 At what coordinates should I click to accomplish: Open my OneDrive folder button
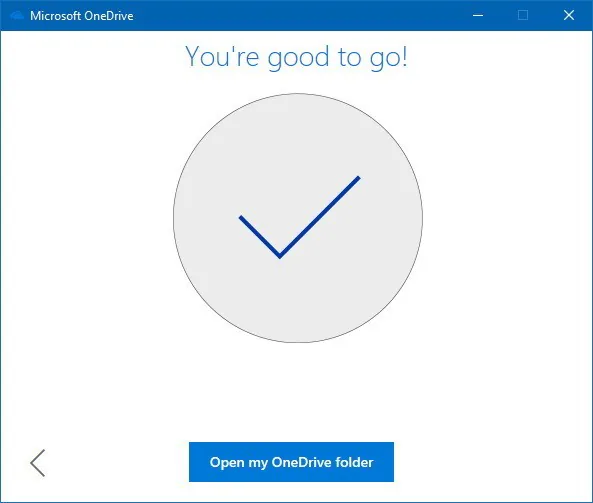pyautogui.click(x=291, y=462)
